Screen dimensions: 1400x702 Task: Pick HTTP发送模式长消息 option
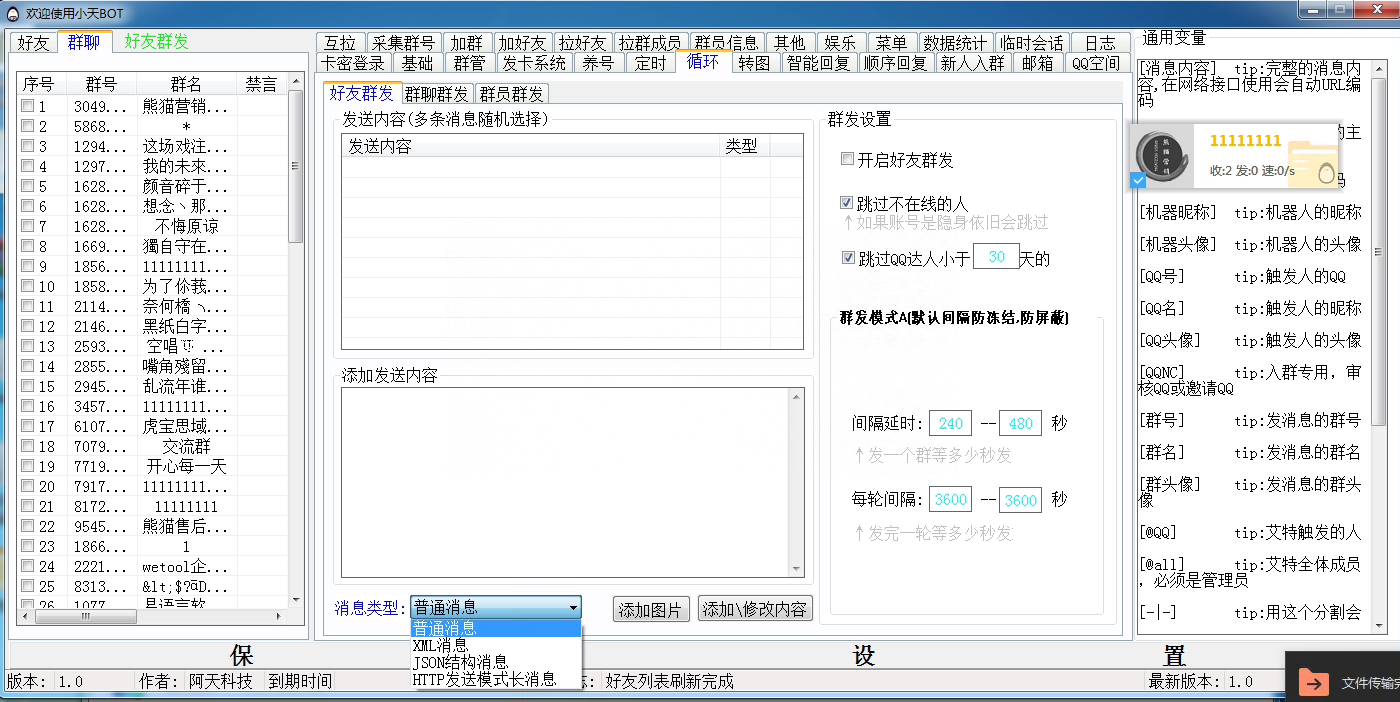(x=484, y=680)
